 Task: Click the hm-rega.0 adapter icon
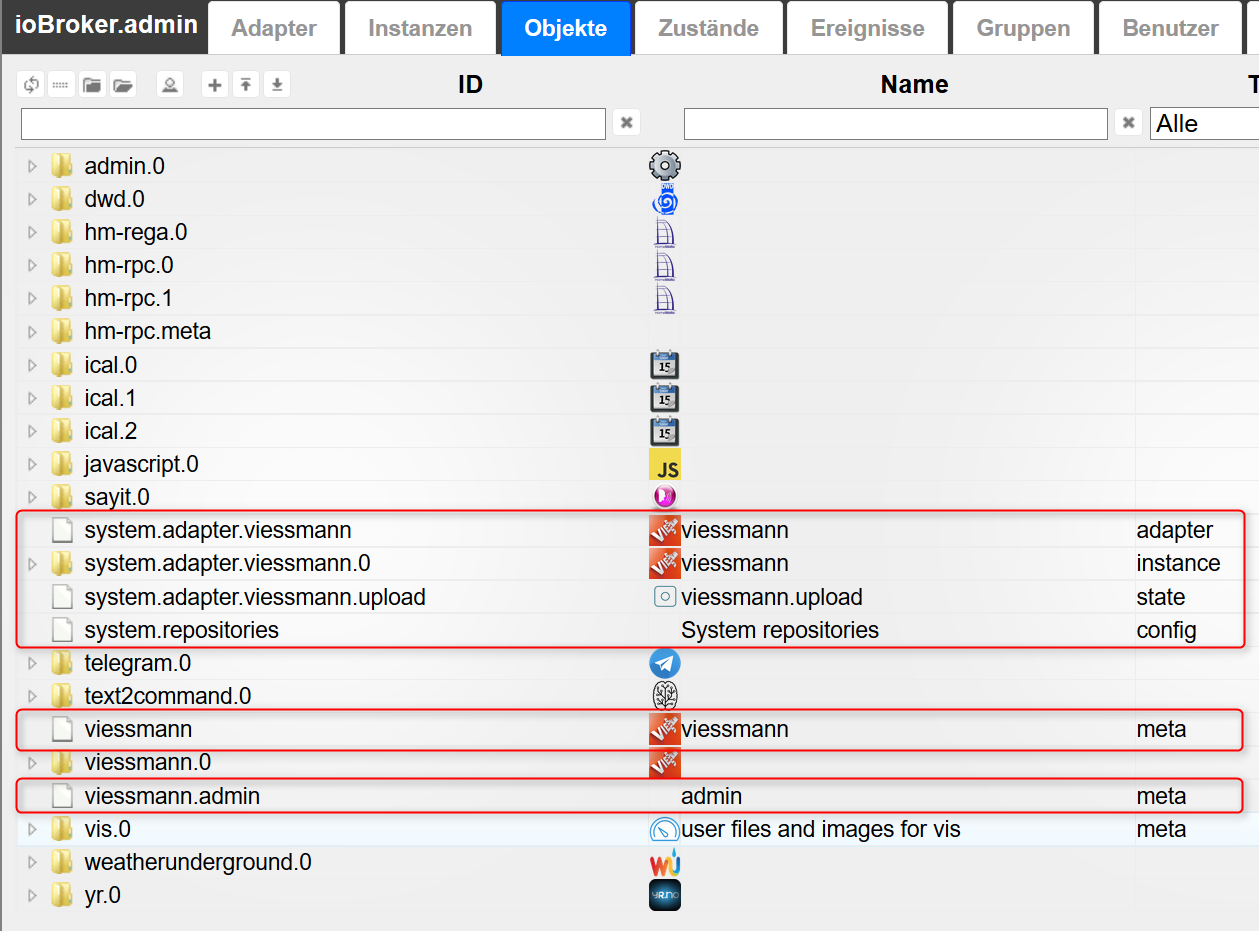665,232
